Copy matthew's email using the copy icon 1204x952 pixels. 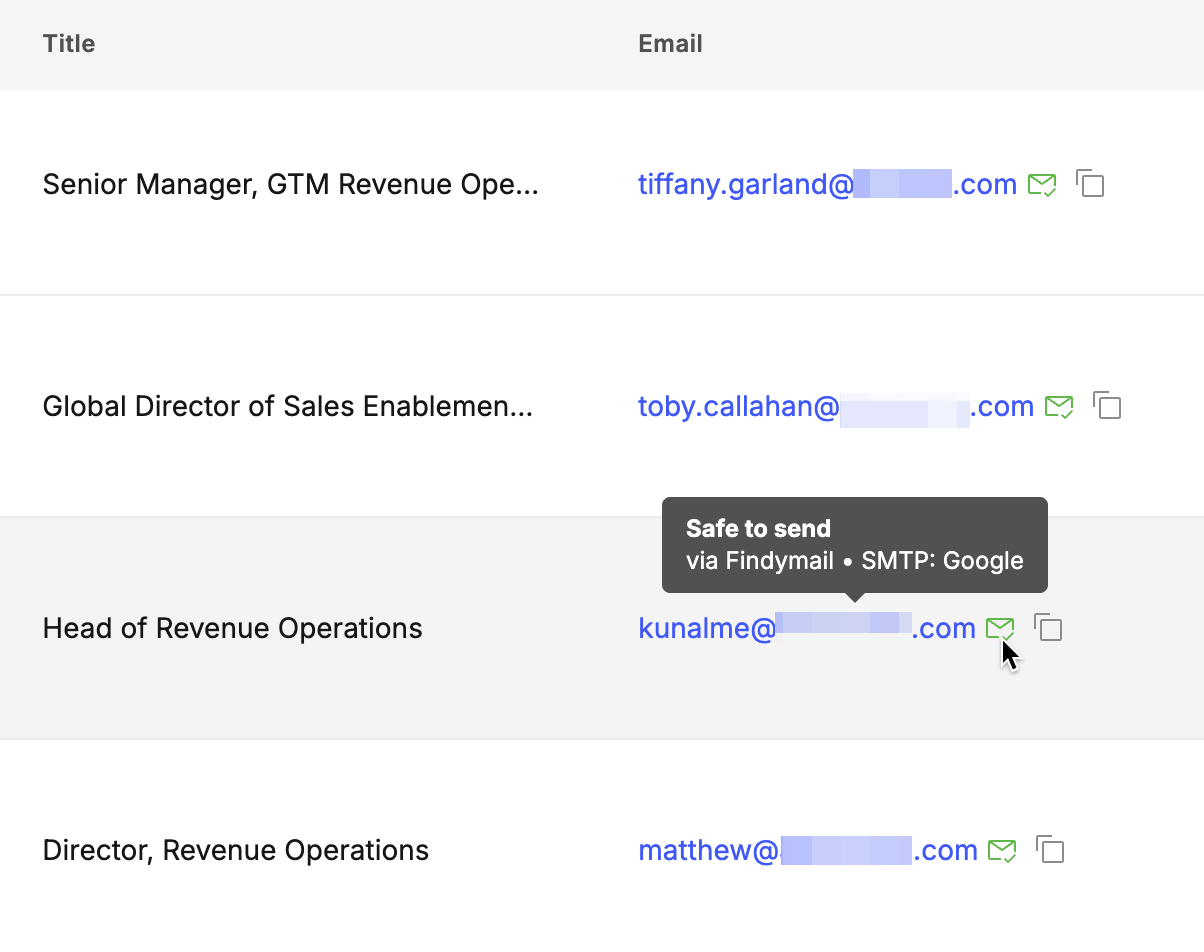1051,850
